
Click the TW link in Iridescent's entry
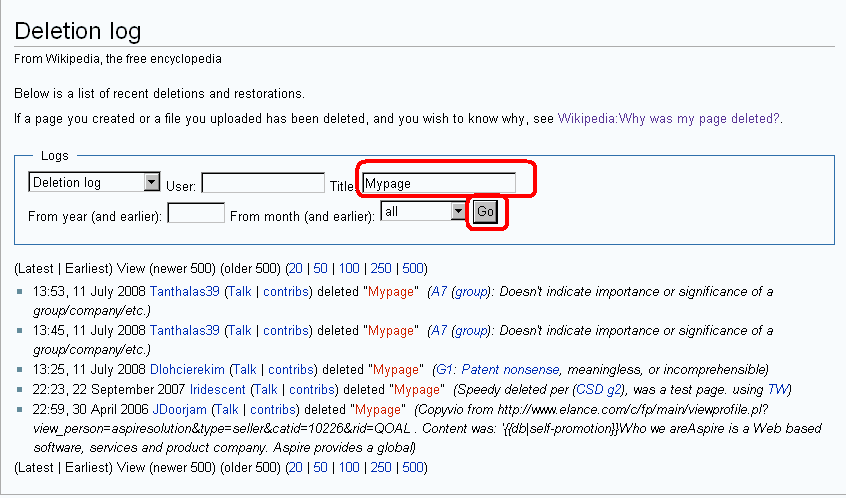pos(776,389)
